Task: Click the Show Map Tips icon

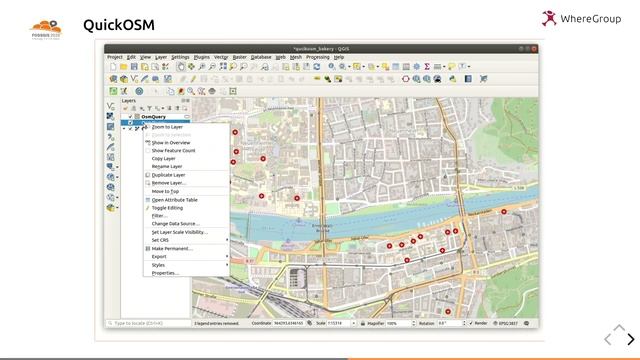Action: tap(451, 67)
